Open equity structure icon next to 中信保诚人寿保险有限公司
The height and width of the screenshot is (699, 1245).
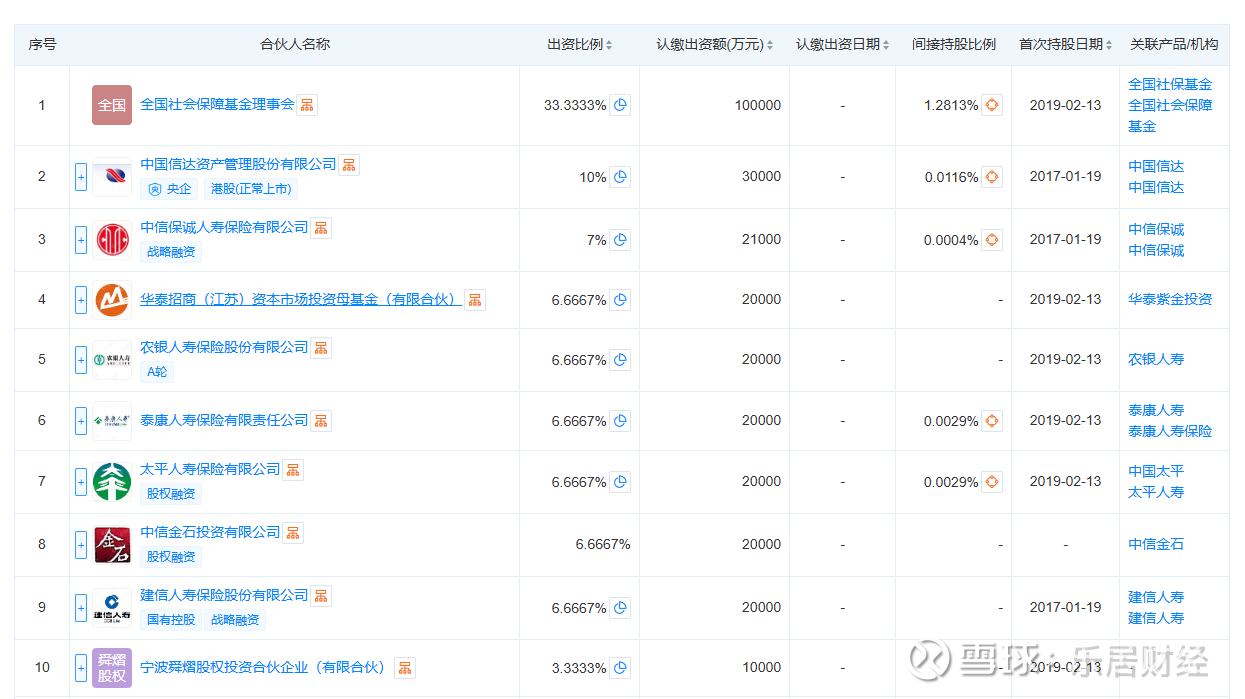(x=321, y=228)
